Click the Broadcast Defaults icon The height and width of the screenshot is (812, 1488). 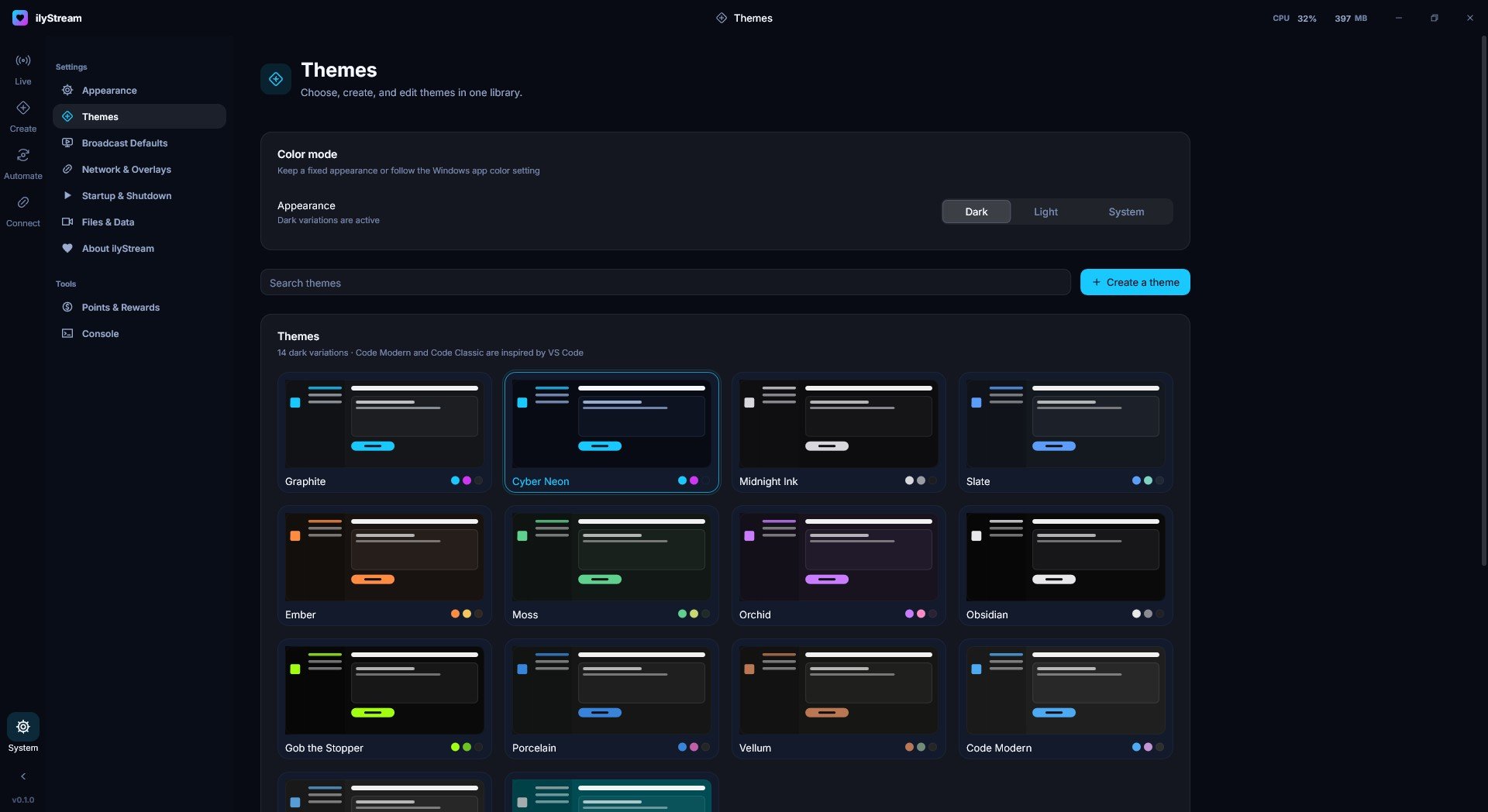[x=67, y=143]
